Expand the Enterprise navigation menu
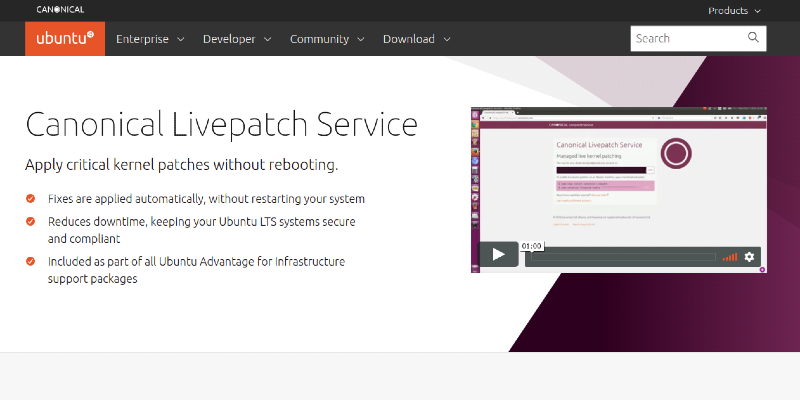 click(x=150, y=39)
